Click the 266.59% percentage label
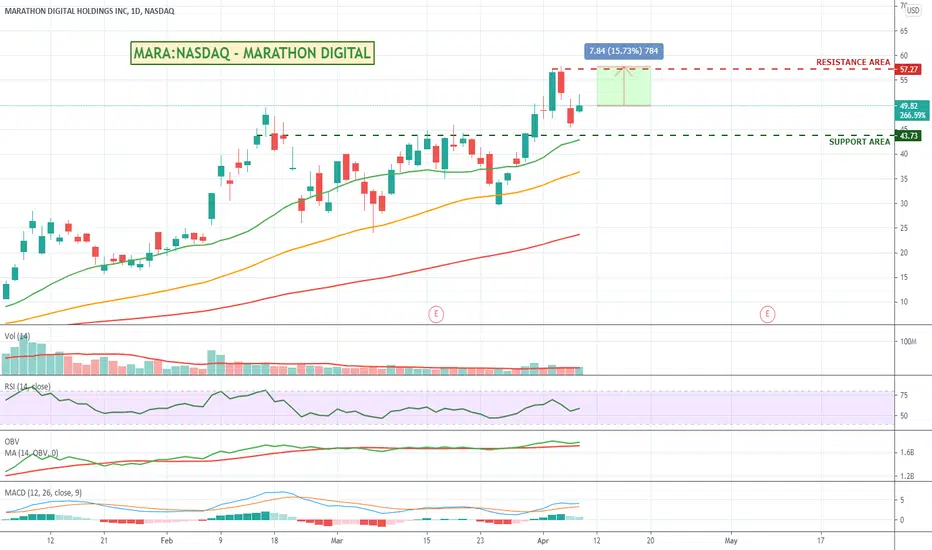 pos(912,115)
